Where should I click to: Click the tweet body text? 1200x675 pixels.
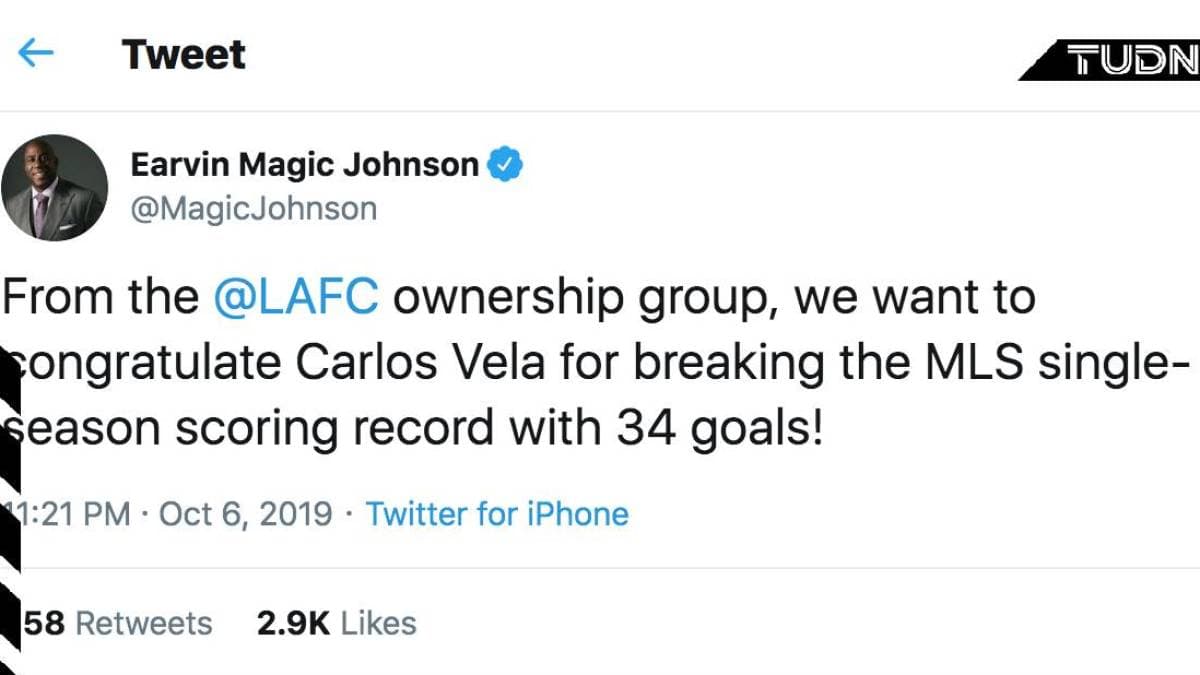click(500, 360)
